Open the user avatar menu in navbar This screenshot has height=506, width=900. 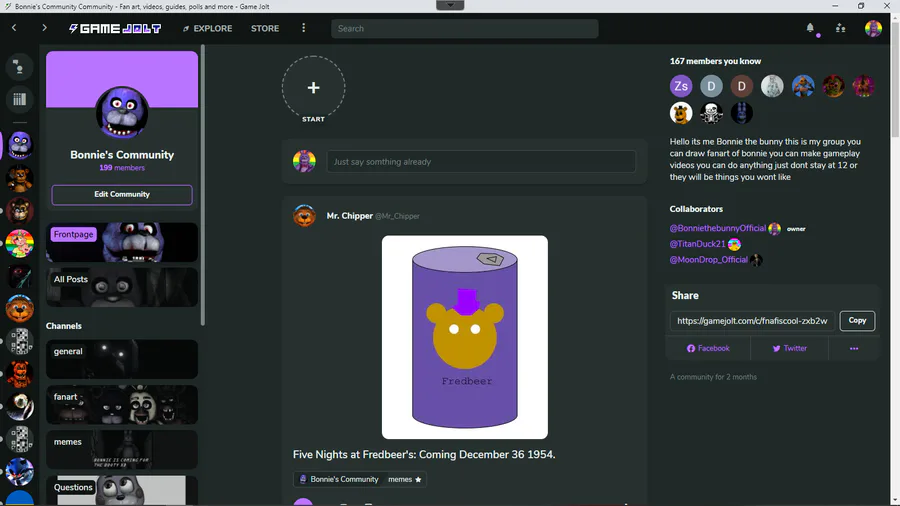coord(873,28)
